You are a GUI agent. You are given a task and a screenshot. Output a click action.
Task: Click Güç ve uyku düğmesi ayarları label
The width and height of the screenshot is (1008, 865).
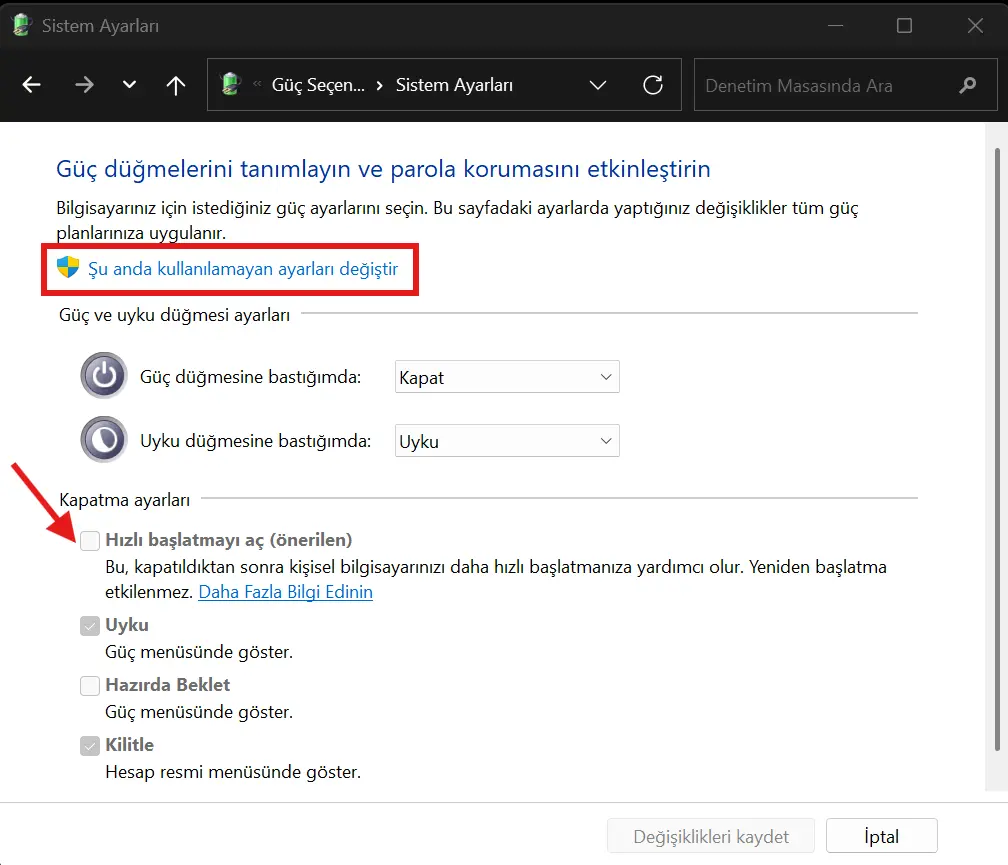(174, 315)
